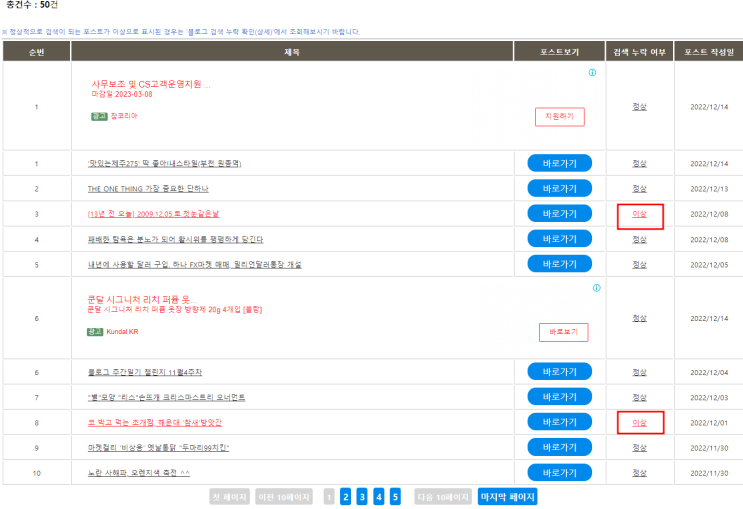Click 정상 status for the 2022/12/03 post
The image size is (743, 509).
point(639,398)
